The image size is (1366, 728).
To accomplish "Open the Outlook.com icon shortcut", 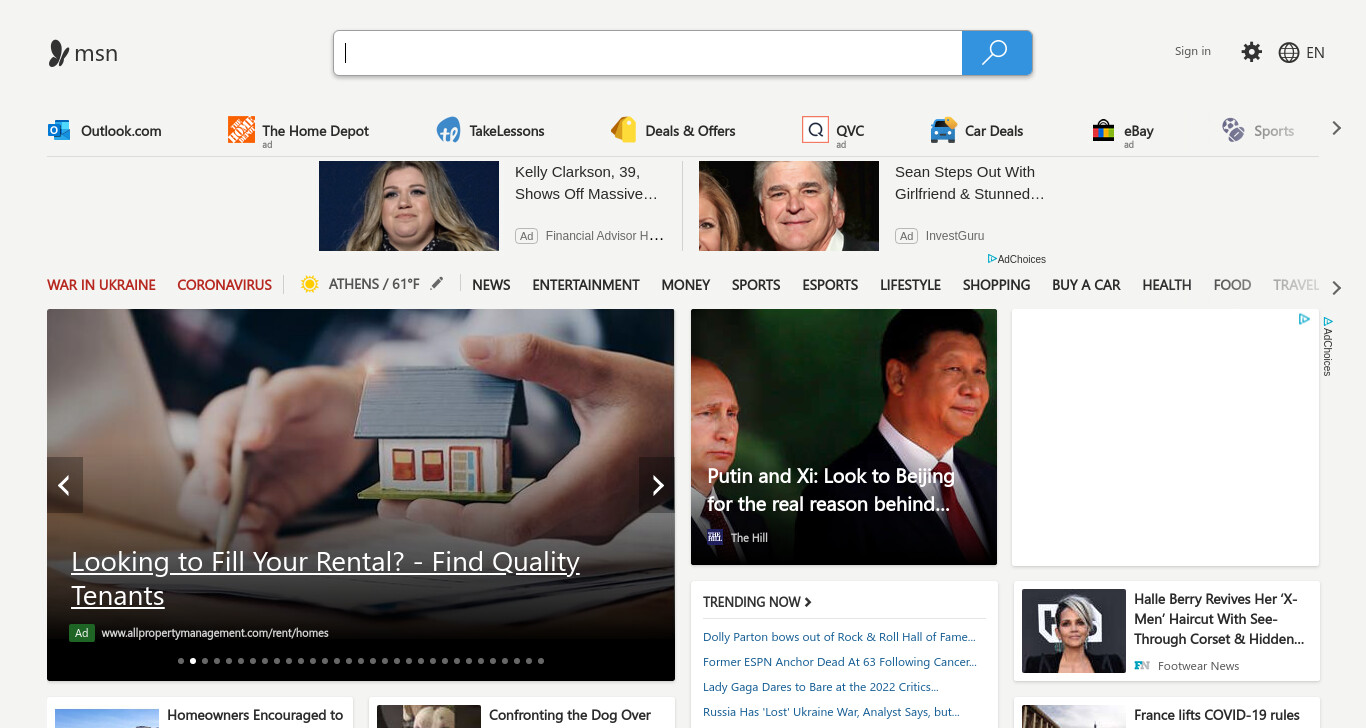I will (59, 130).
